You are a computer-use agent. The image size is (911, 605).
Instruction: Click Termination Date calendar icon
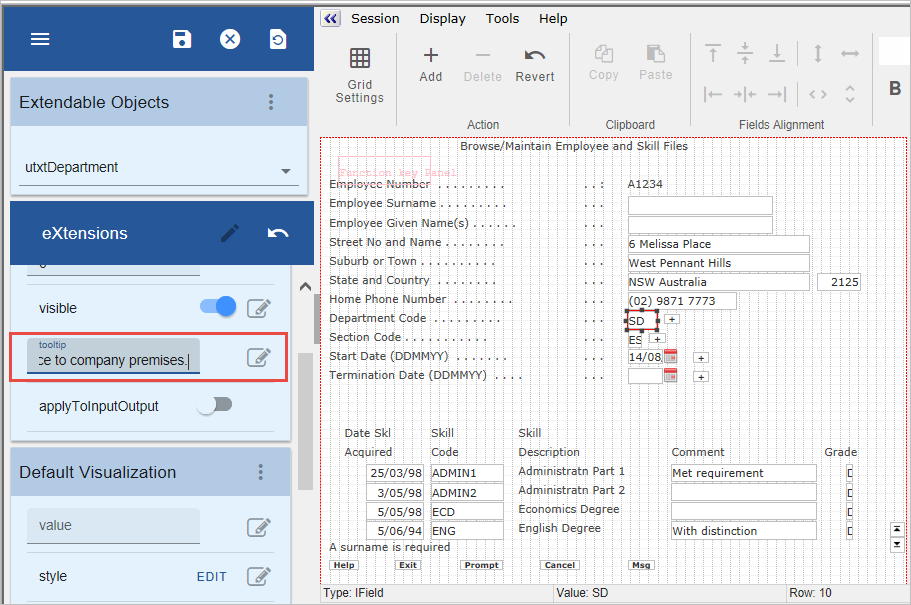tap(670, 375)
